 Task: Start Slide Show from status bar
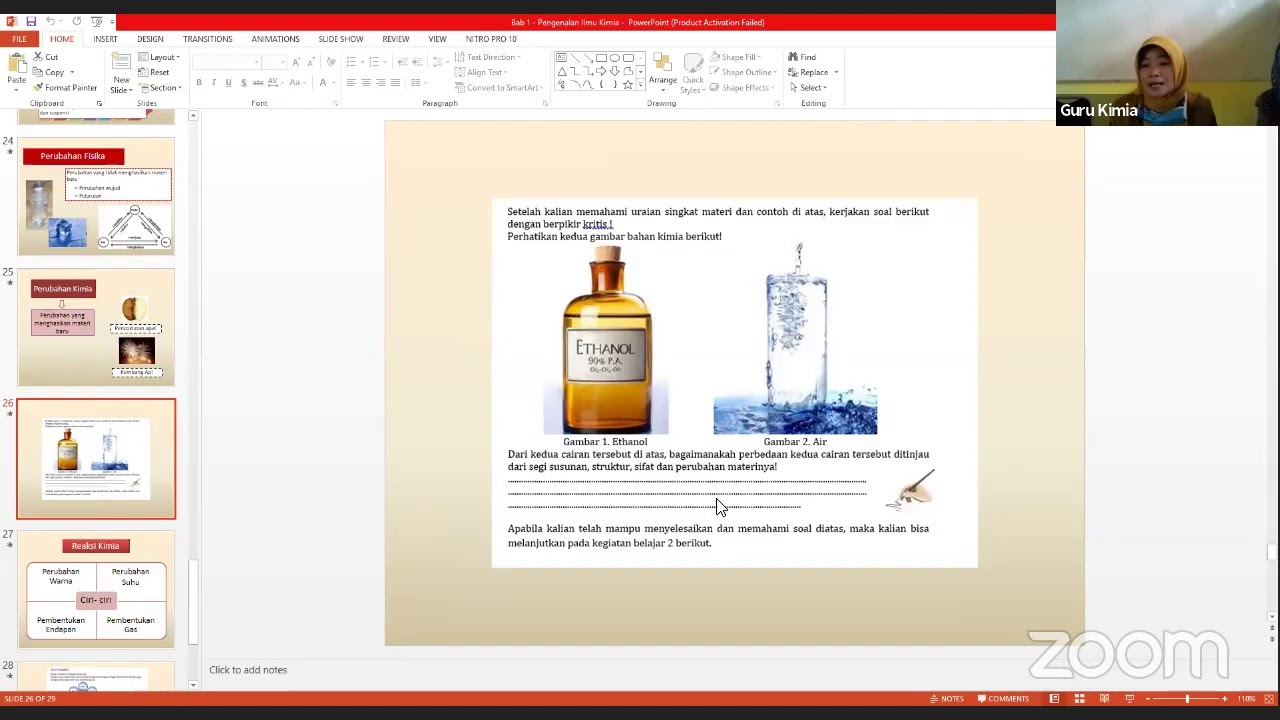pos(1129,699)
